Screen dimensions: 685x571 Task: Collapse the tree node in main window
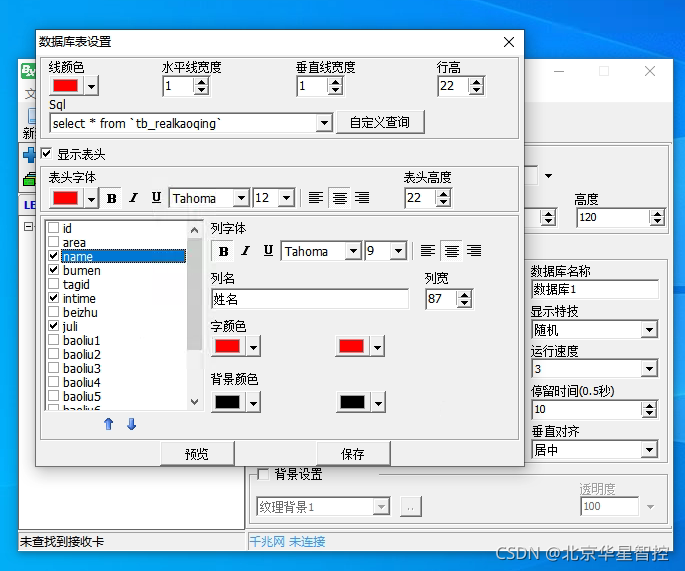[x=28, y=226]
